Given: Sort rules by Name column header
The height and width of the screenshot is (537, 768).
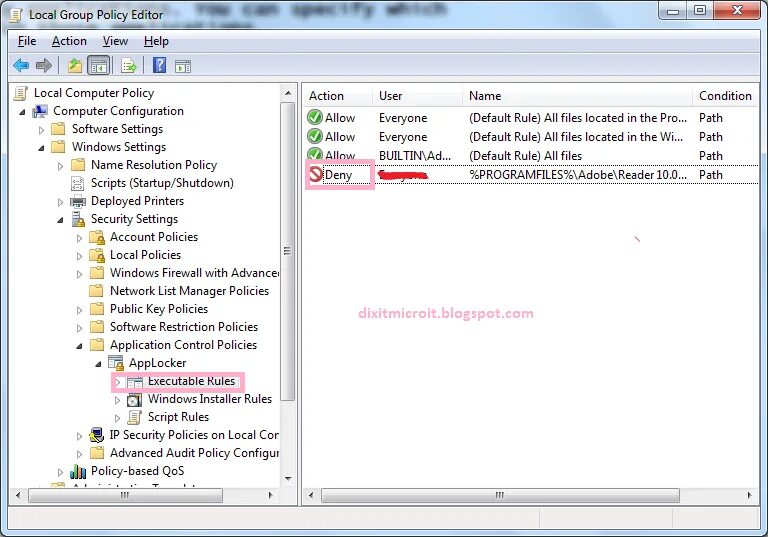Looking at the screenshot, I should click(577, 96).
